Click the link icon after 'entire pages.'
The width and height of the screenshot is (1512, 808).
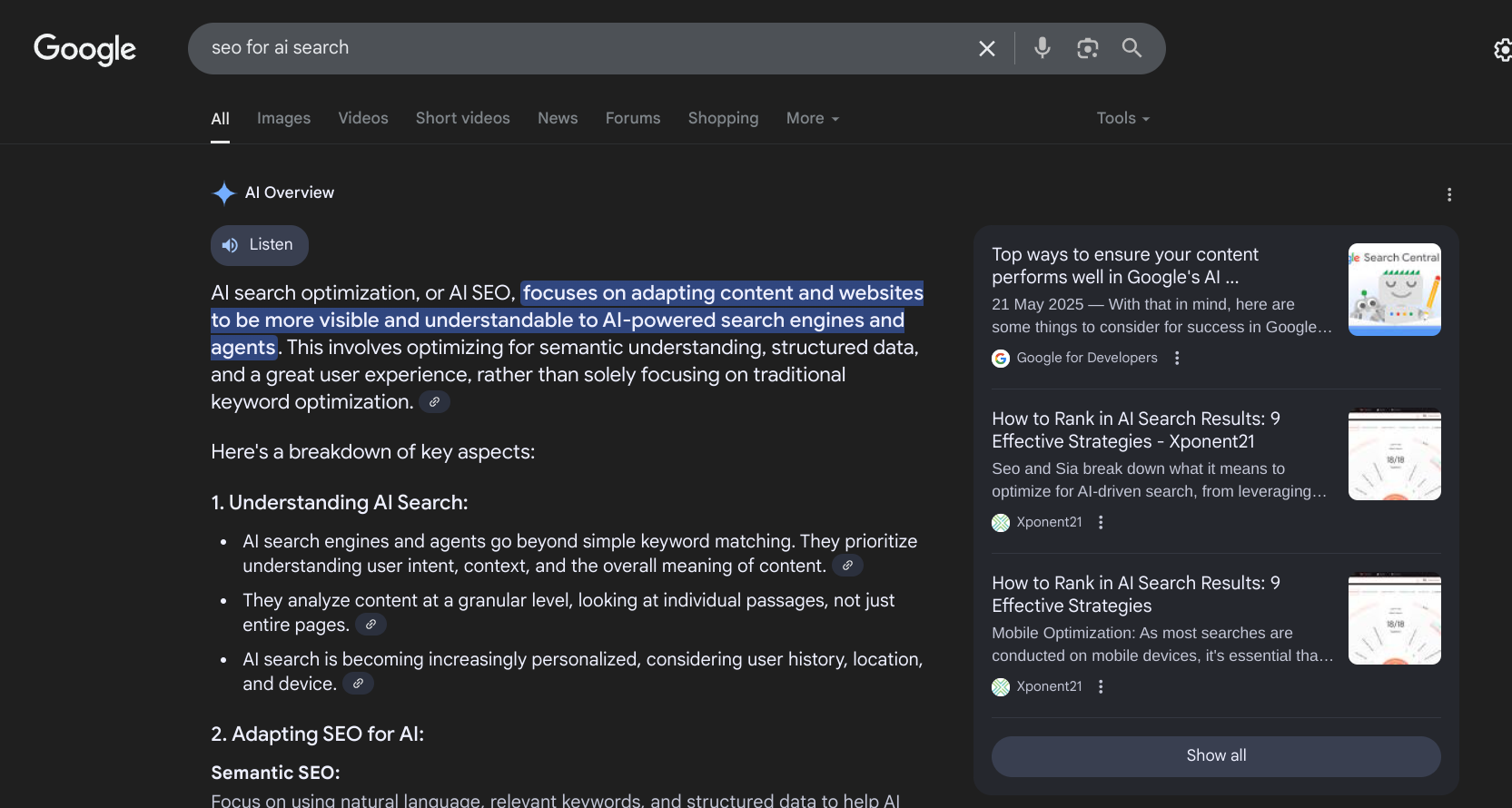click(x=371, y=625)
